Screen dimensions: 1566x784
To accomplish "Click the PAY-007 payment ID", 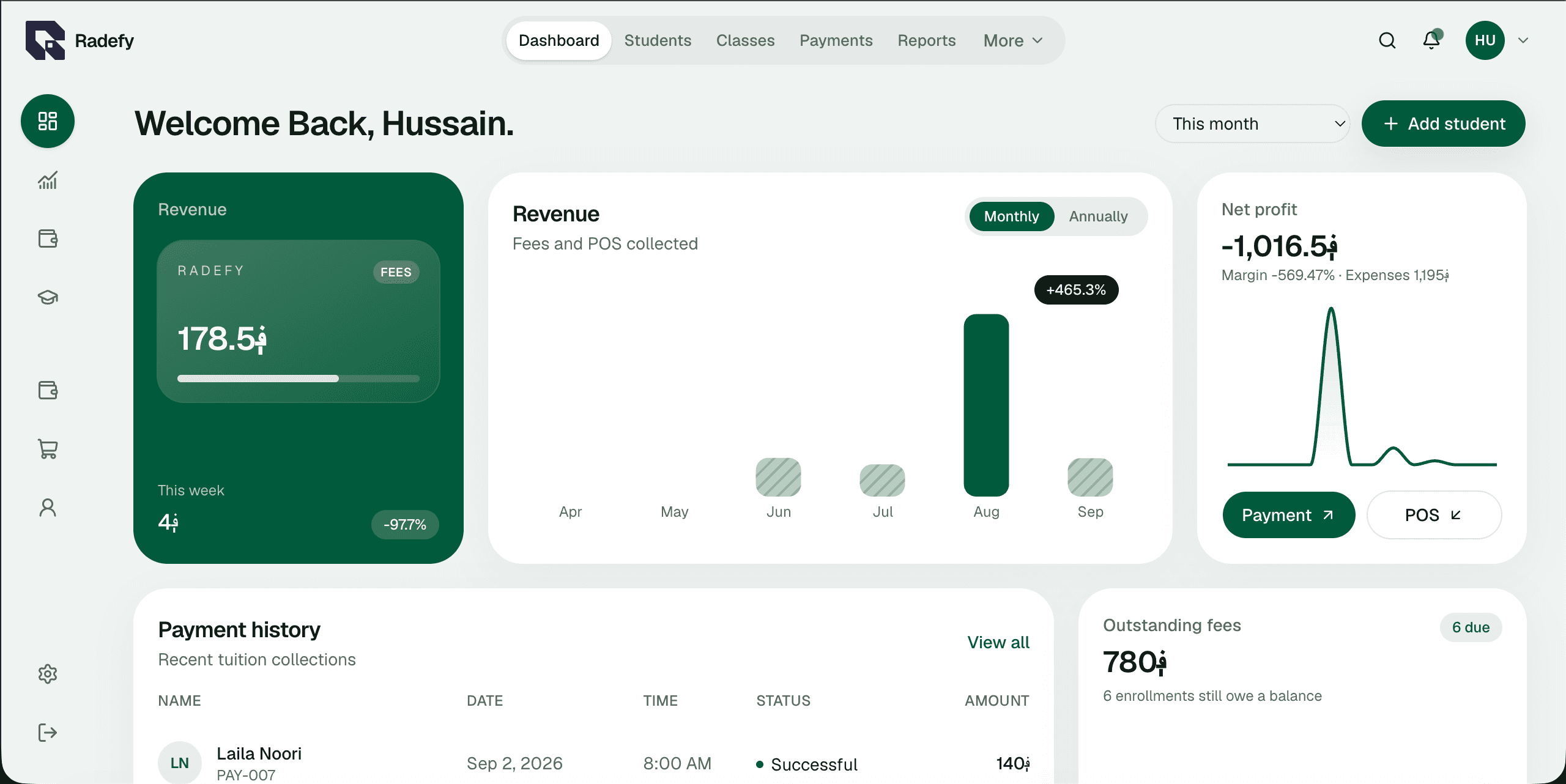I will (246, 775).
